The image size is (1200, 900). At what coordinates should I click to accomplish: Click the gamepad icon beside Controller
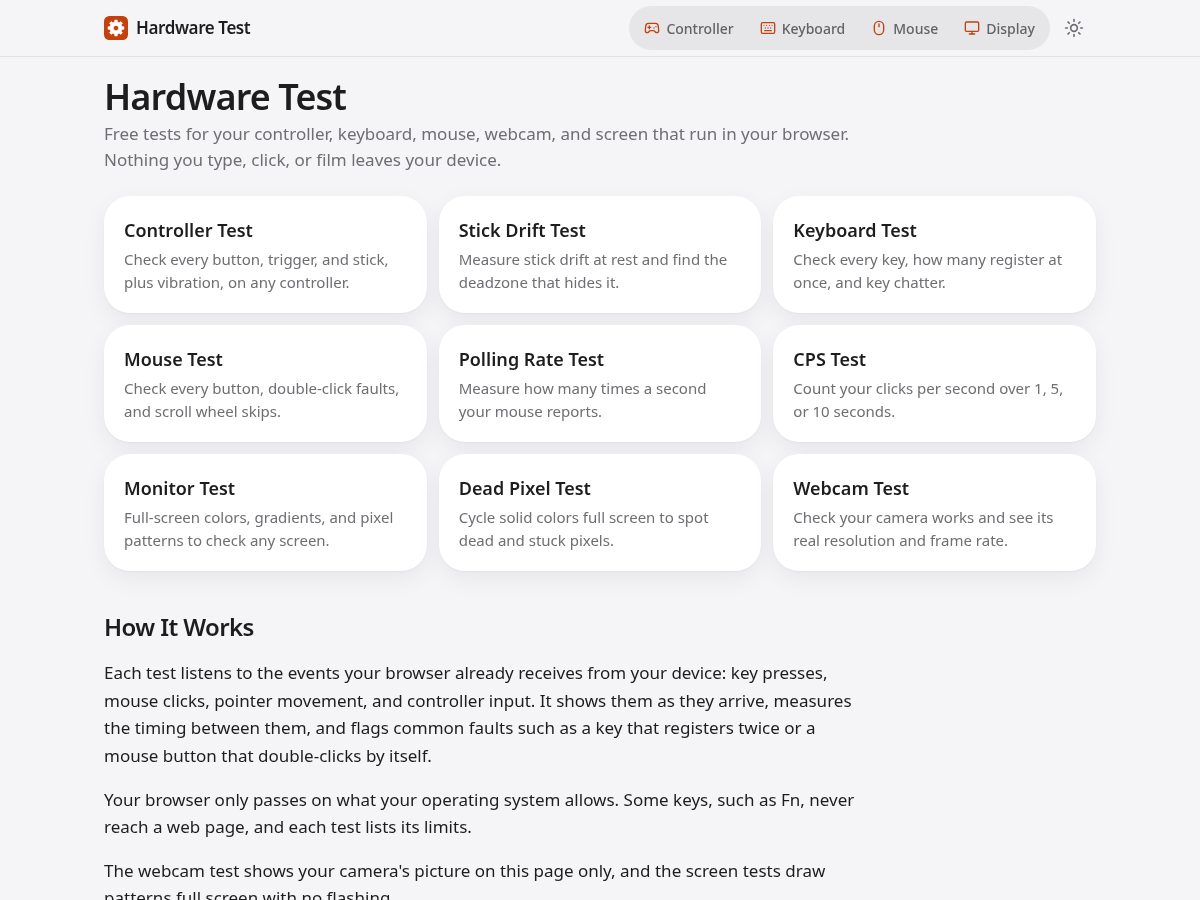pos(652,28)
